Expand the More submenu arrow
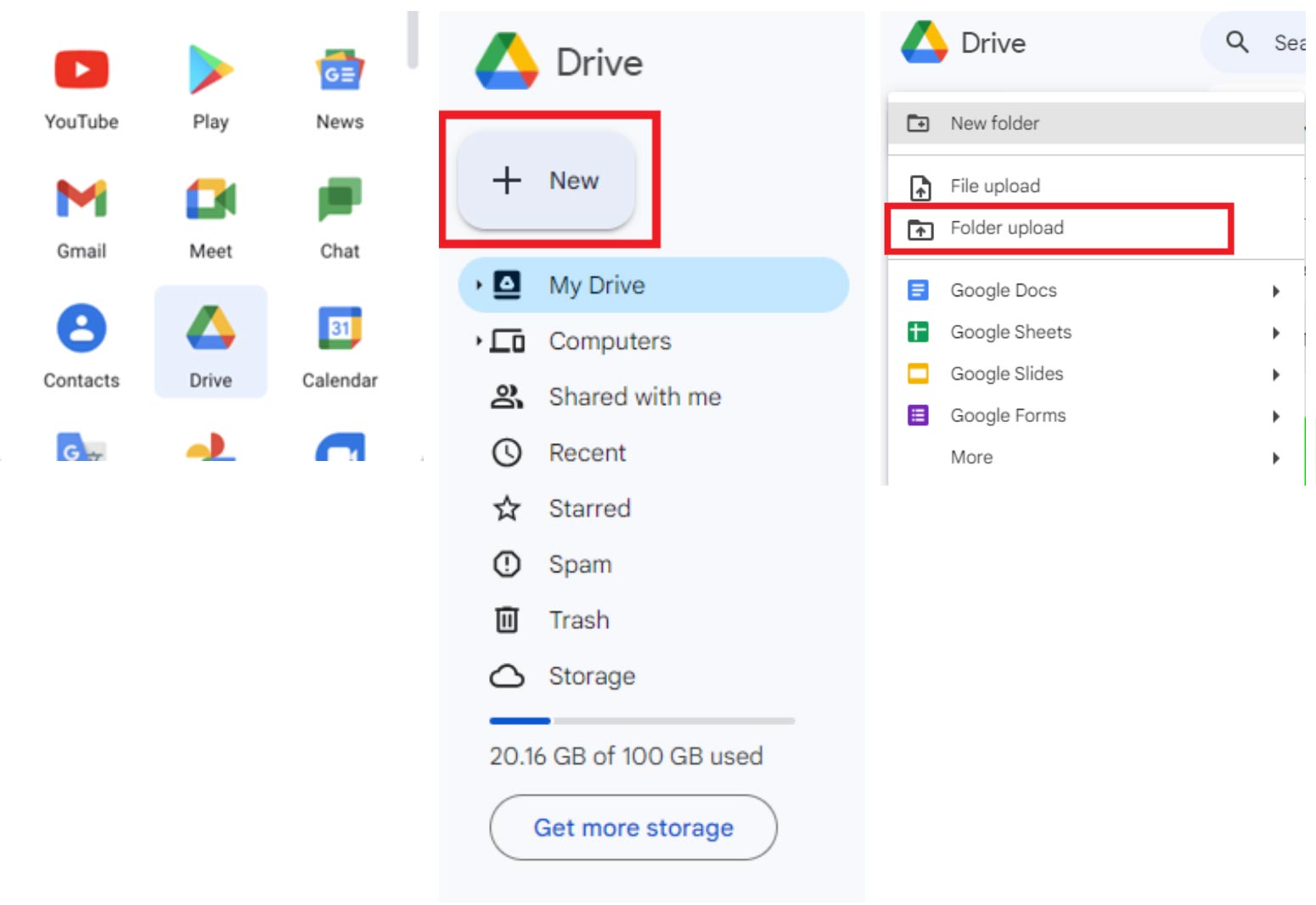 1275,458
